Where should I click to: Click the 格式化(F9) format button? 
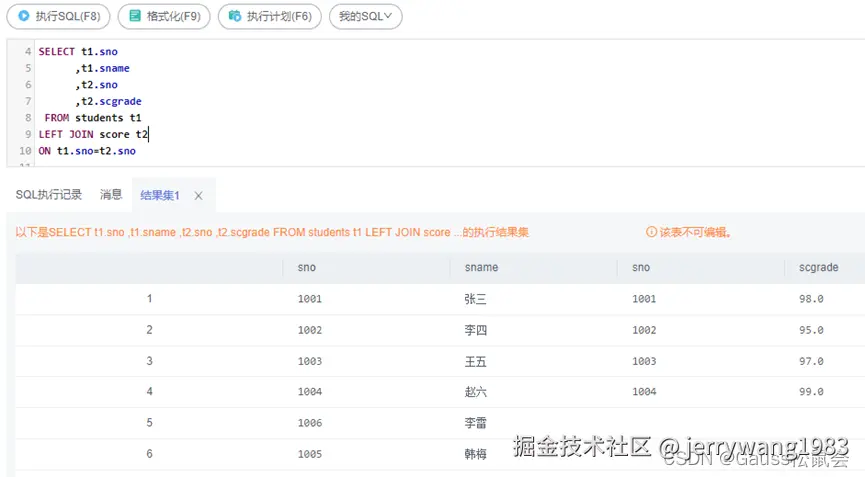(x=164, y=16)
